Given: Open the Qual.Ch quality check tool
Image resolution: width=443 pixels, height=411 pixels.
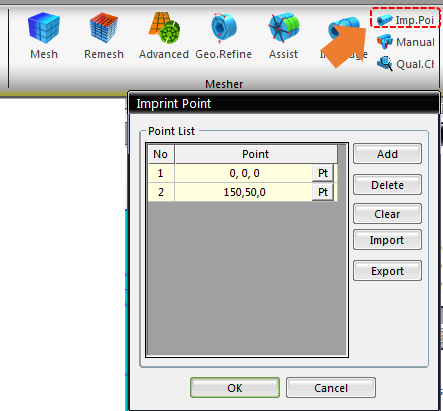Looking at the screenshot, I should click(405, 63).
